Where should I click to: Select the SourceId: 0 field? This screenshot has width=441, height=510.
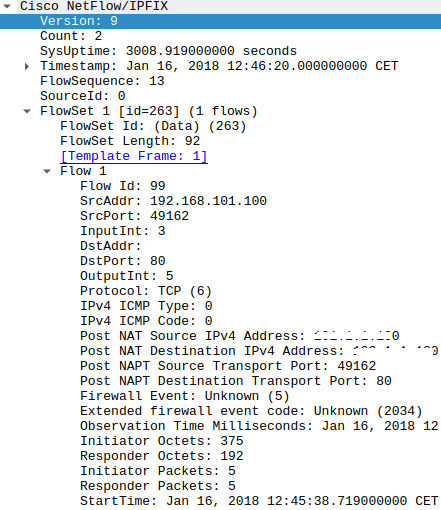pyautogui.click(x=220, y=96)
